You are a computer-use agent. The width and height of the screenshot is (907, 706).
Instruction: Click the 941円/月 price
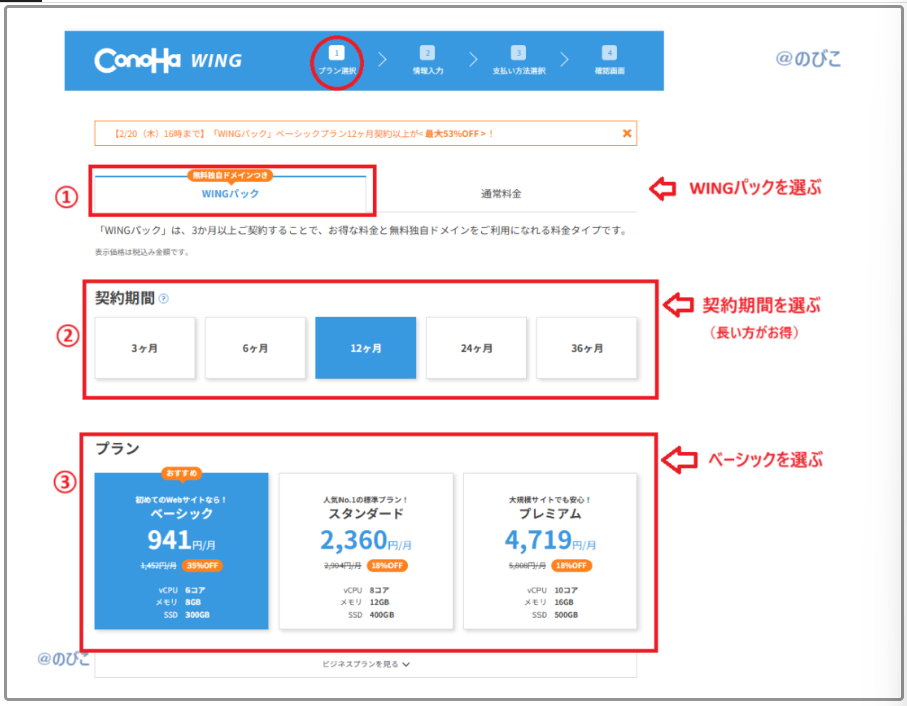pyautogui.click(x=182, y=540)
